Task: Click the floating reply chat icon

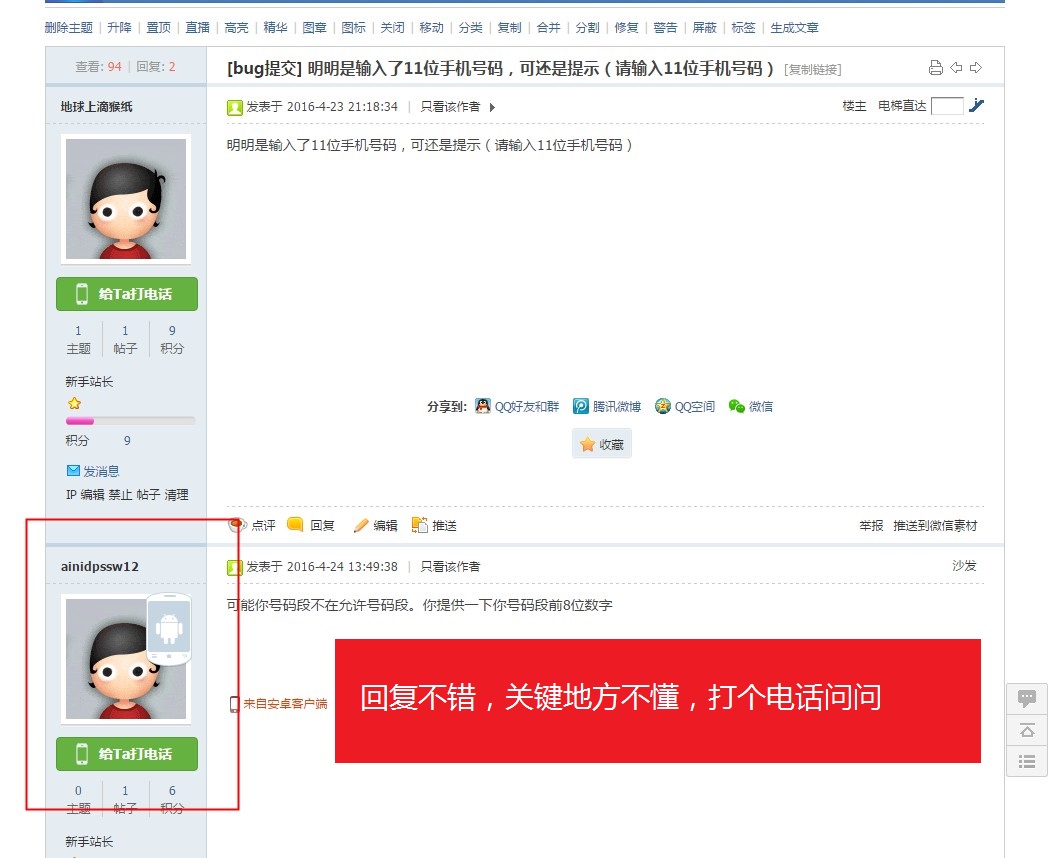Action: click(1027, 699)
